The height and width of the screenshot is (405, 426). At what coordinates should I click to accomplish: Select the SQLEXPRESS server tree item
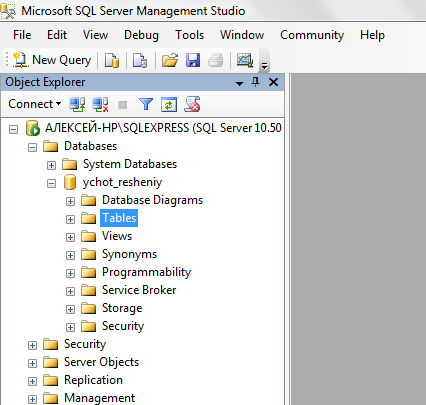[x=163, y=128]
